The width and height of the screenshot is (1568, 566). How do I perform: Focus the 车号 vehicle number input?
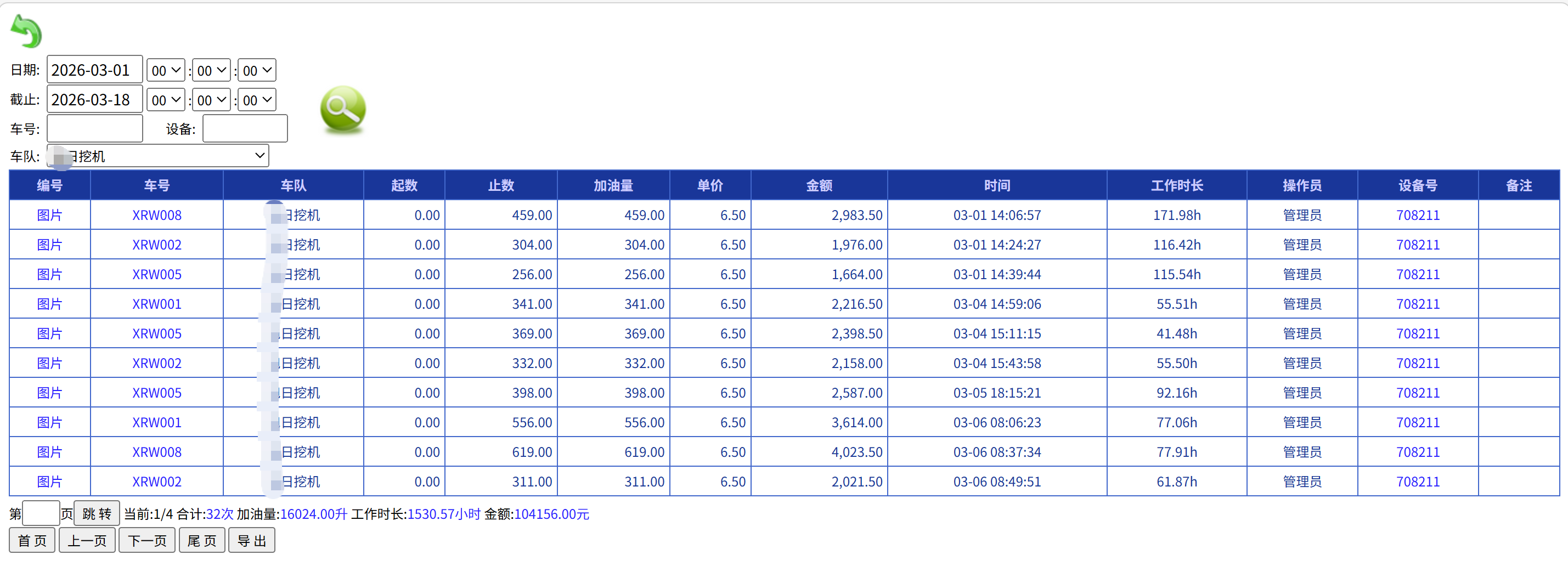(x=94, y=128)
